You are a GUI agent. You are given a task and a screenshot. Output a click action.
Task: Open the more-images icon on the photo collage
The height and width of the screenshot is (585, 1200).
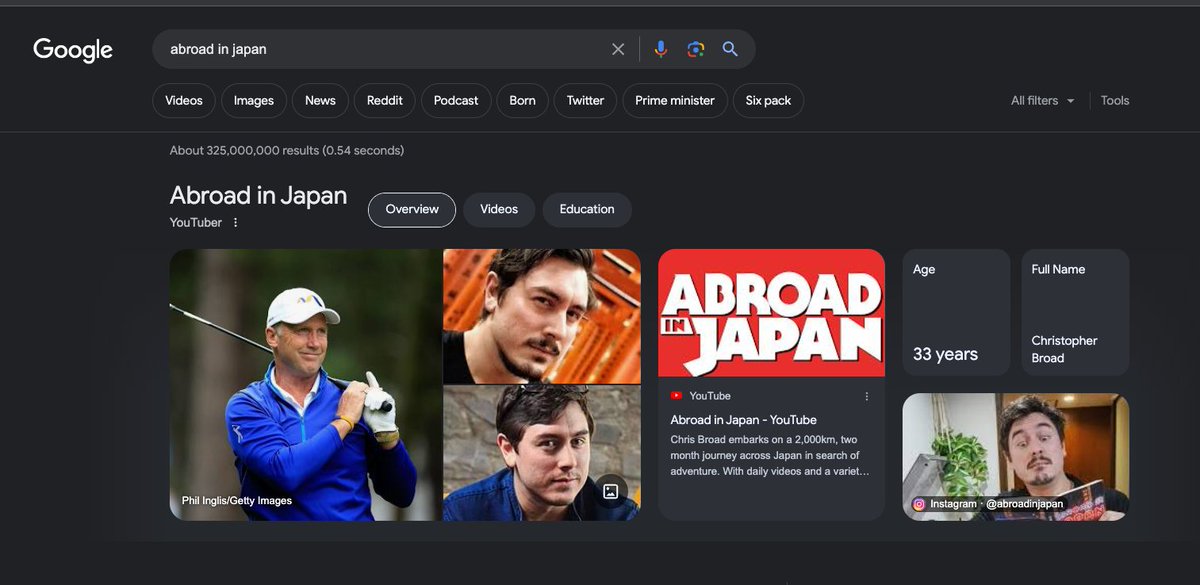pos(609,490)
